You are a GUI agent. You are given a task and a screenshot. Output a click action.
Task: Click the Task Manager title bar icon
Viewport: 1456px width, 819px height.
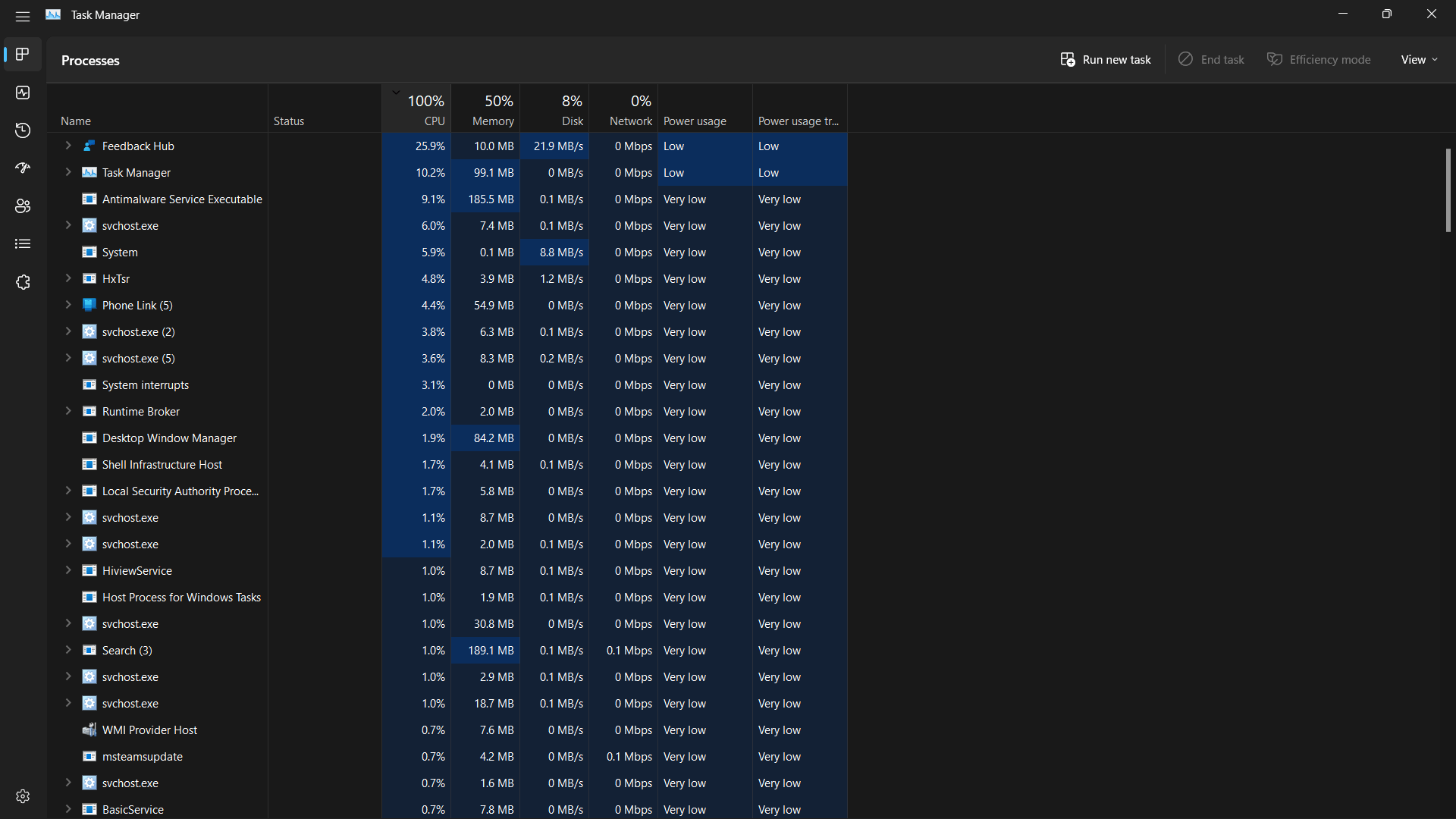coord(53,14)
